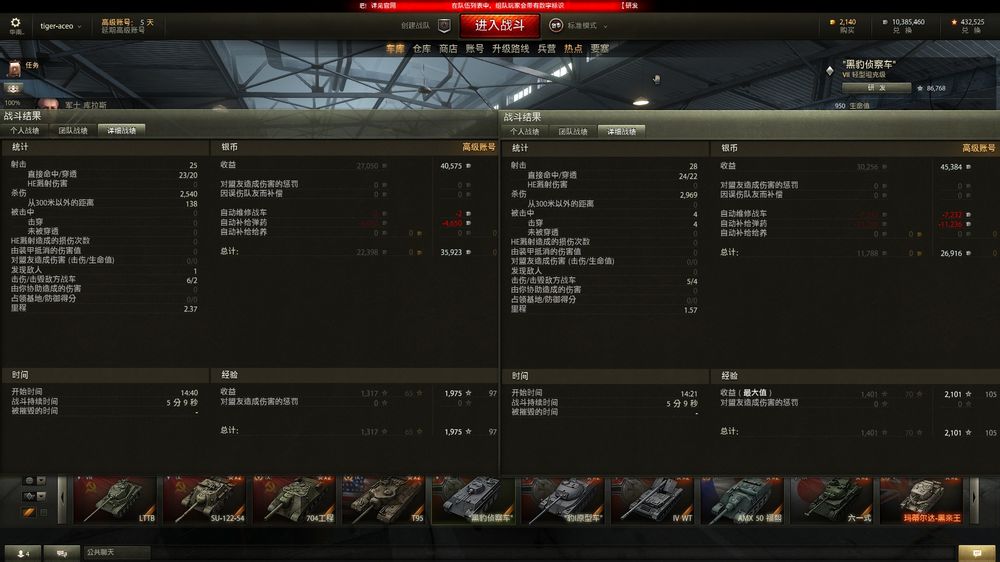Open the settings gear menu
The height and width of the screenshot is (562, 1000).
click(x=15, y=22)
